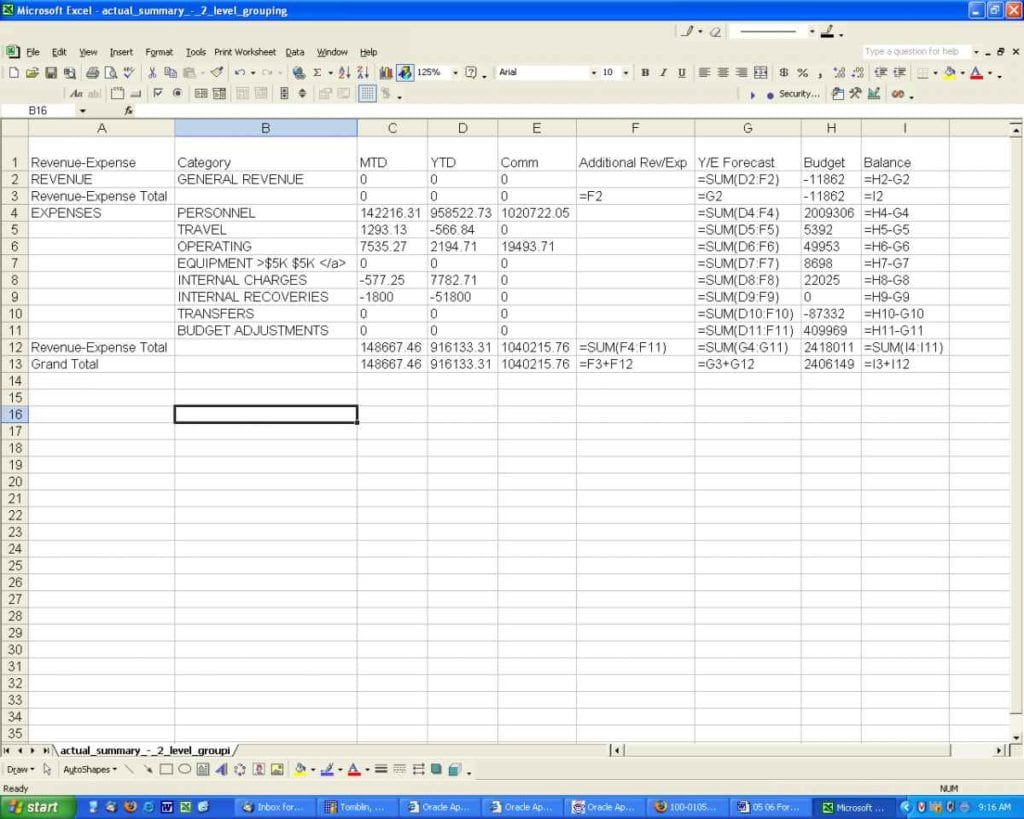Click column header G

click(x=748, y=128)
